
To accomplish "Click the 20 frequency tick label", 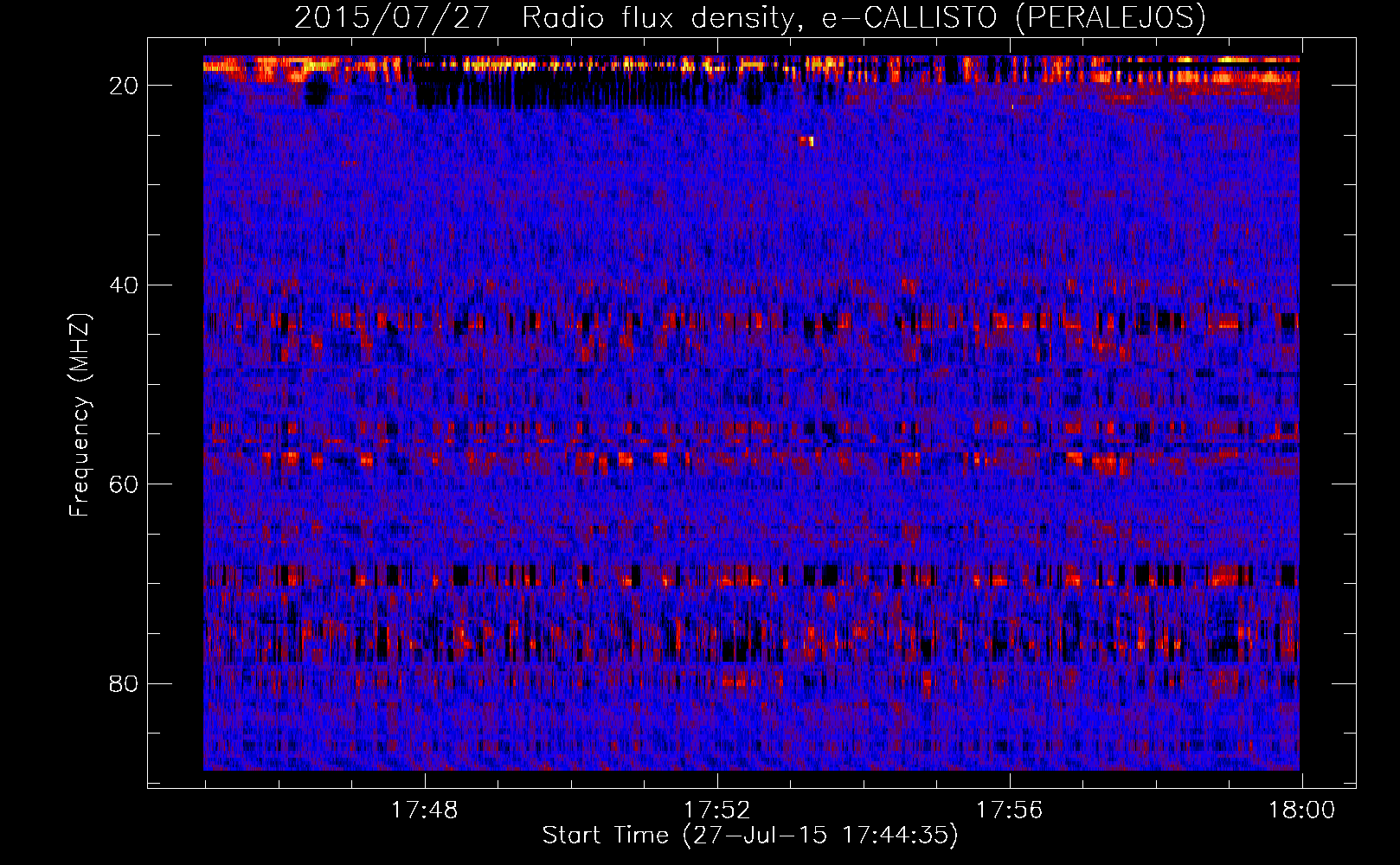I will (x=125, y=85).
